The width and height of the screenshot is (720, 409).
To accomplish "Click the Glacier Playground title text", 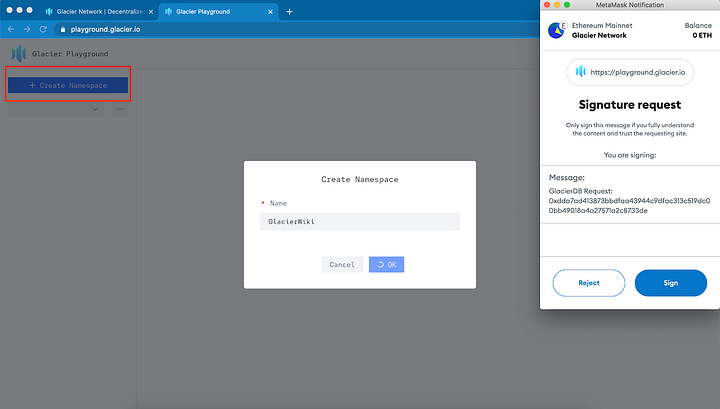I will 70,54.
